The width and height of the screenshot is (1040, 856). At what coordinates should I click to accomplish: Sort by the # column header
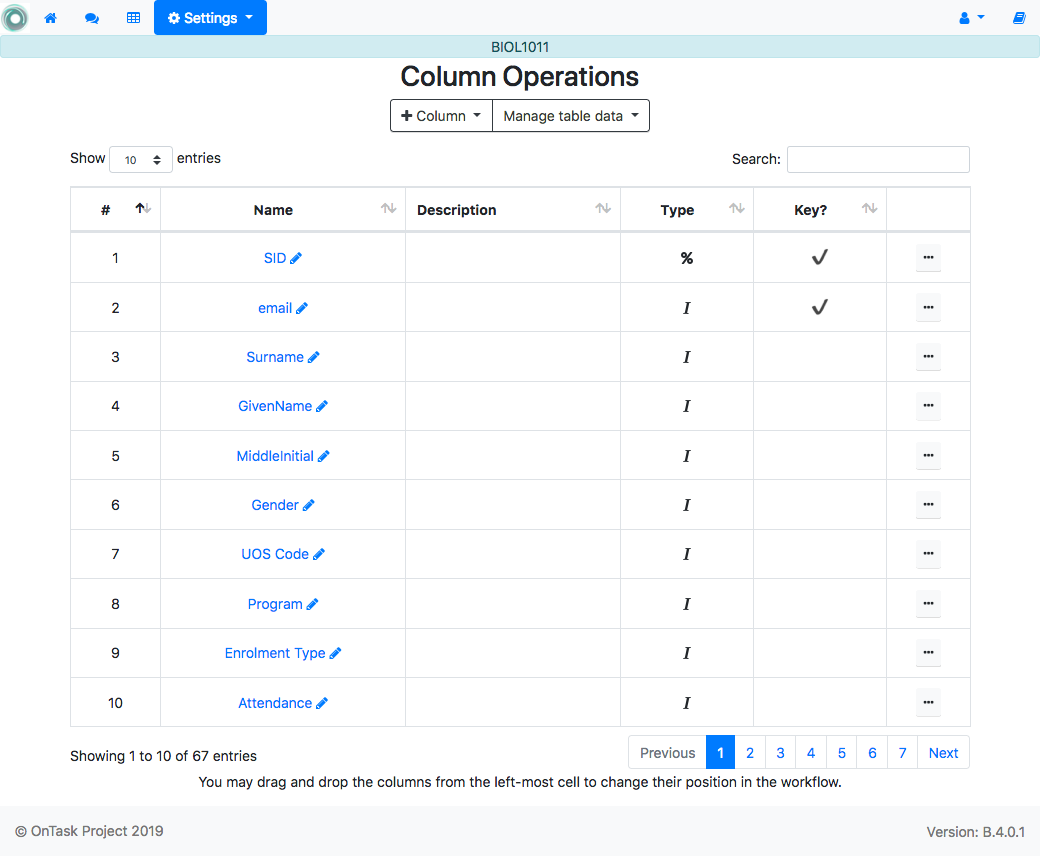tap(115, 210)
